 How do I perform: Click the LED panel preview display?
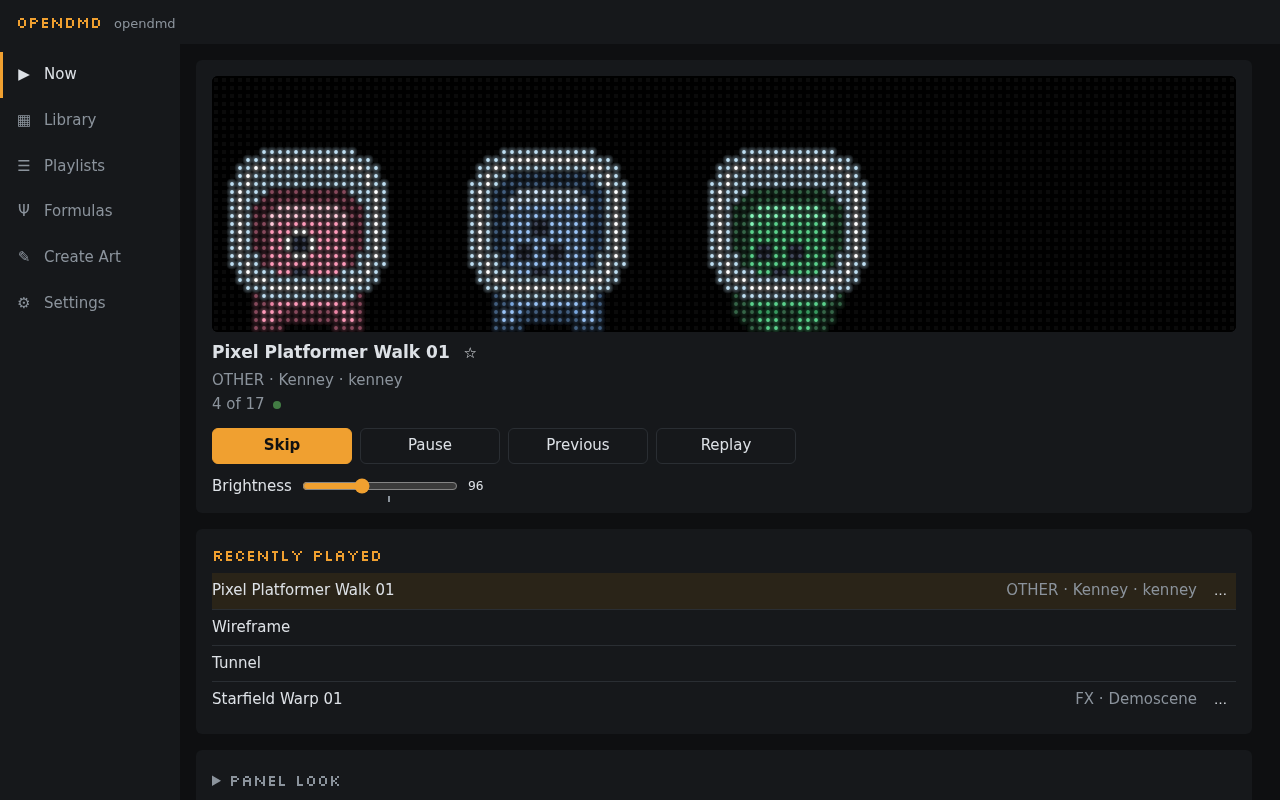tap(724, 204)
